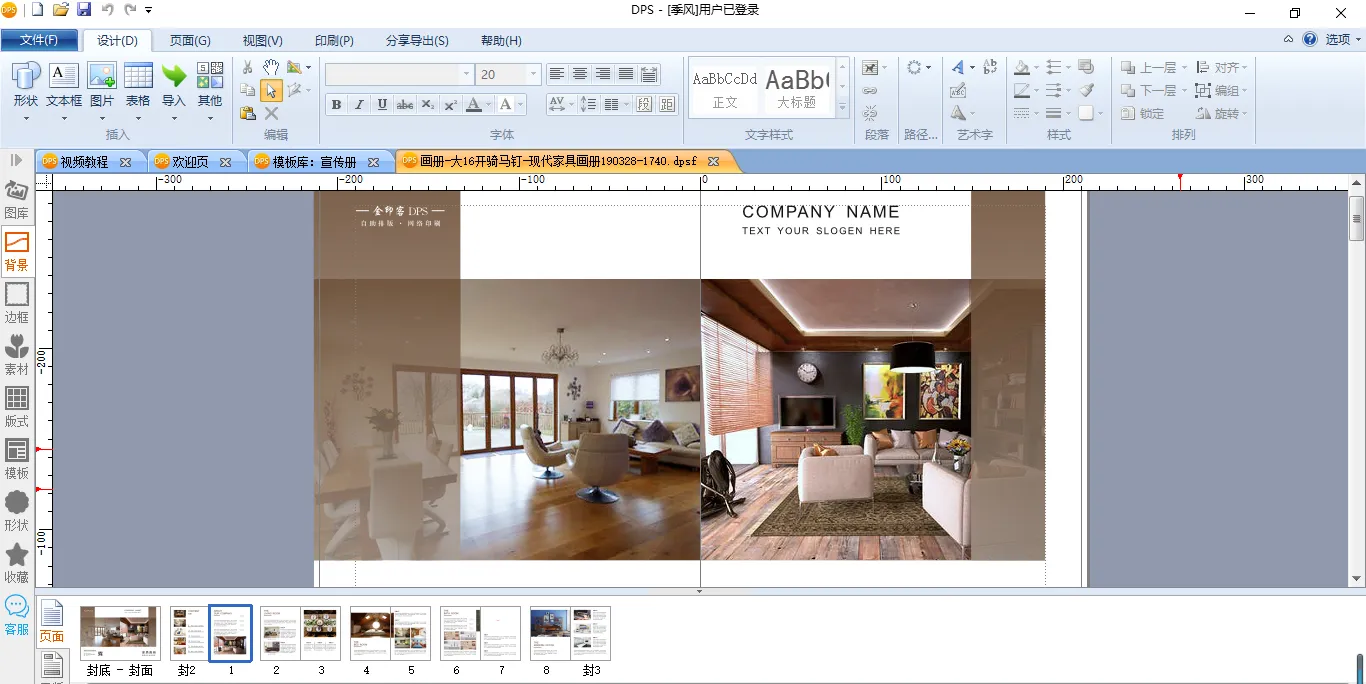Toggle bold text formatting
This screenshot has width=1366, height=684.
tap(336, 105)
